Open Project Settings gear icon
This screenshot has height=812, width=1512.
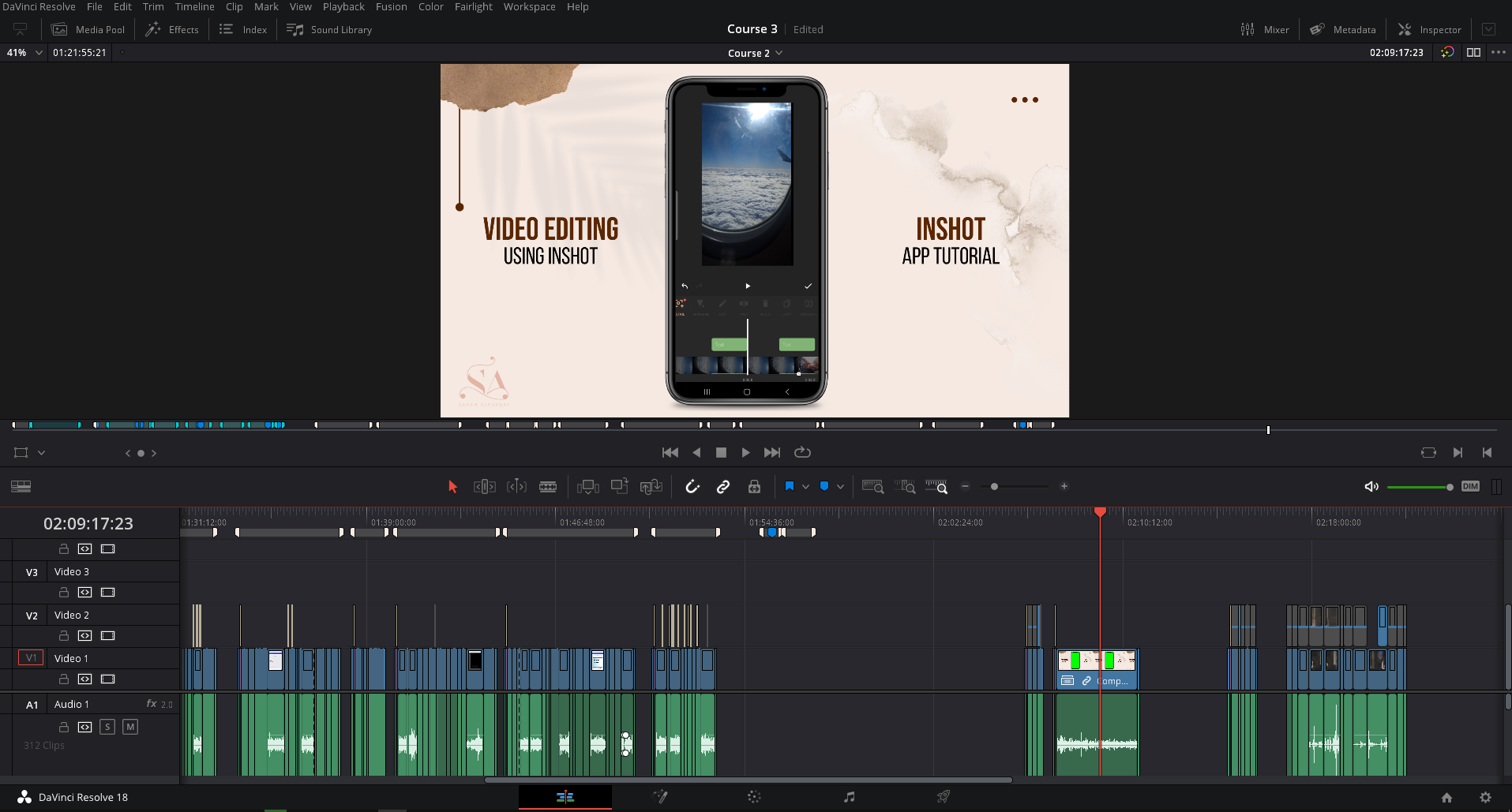click(1485, 797)
